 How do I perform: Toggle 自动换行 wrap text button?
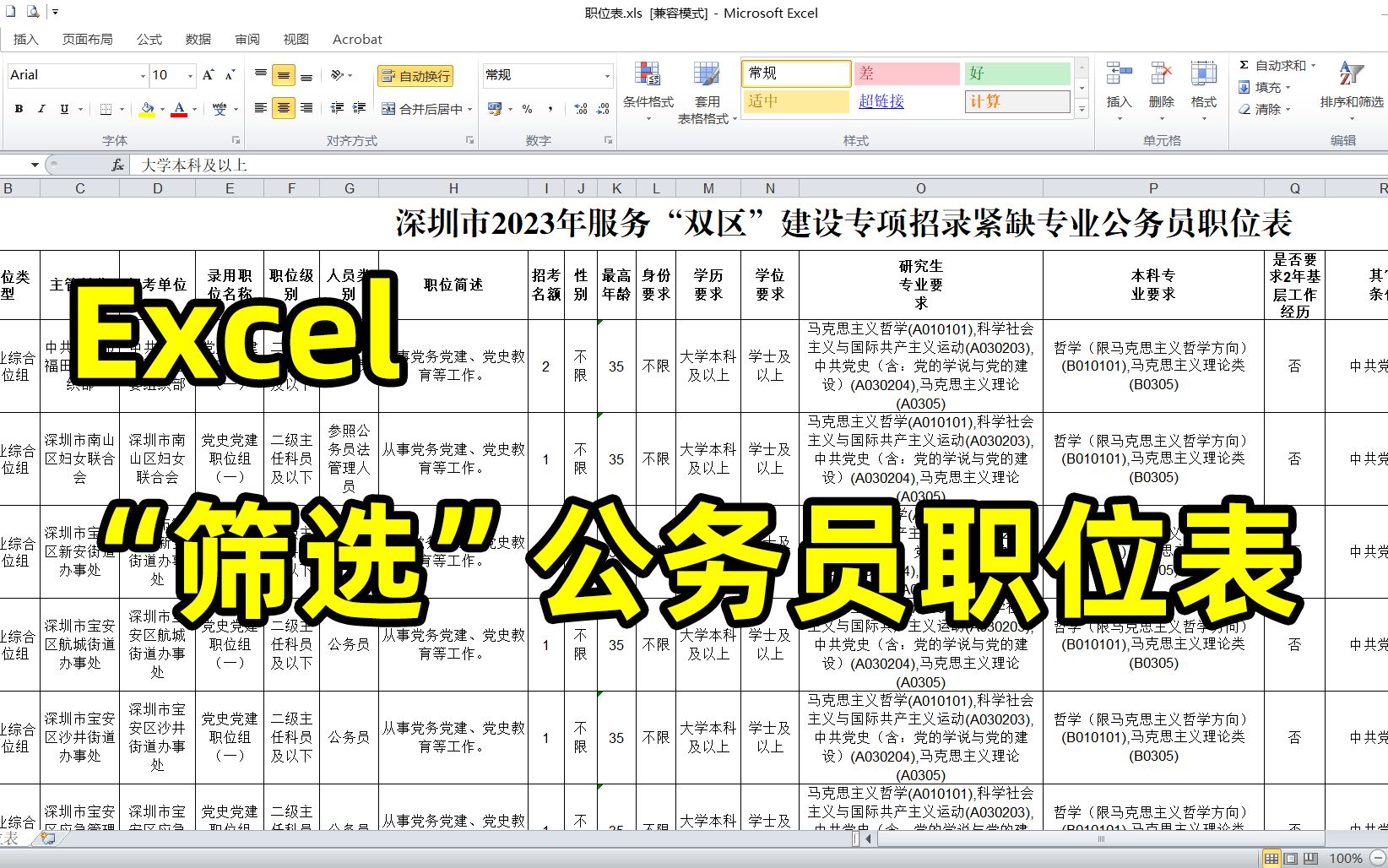[x=415, y=76]
